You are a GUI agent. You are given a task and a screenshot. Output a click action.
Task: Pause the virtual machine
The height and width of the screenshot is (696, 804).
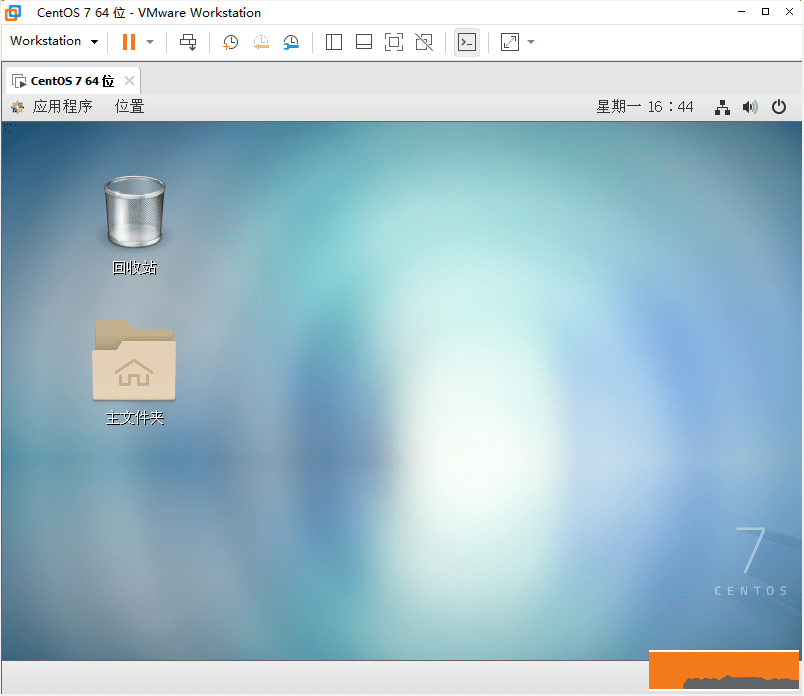point(129,42)
